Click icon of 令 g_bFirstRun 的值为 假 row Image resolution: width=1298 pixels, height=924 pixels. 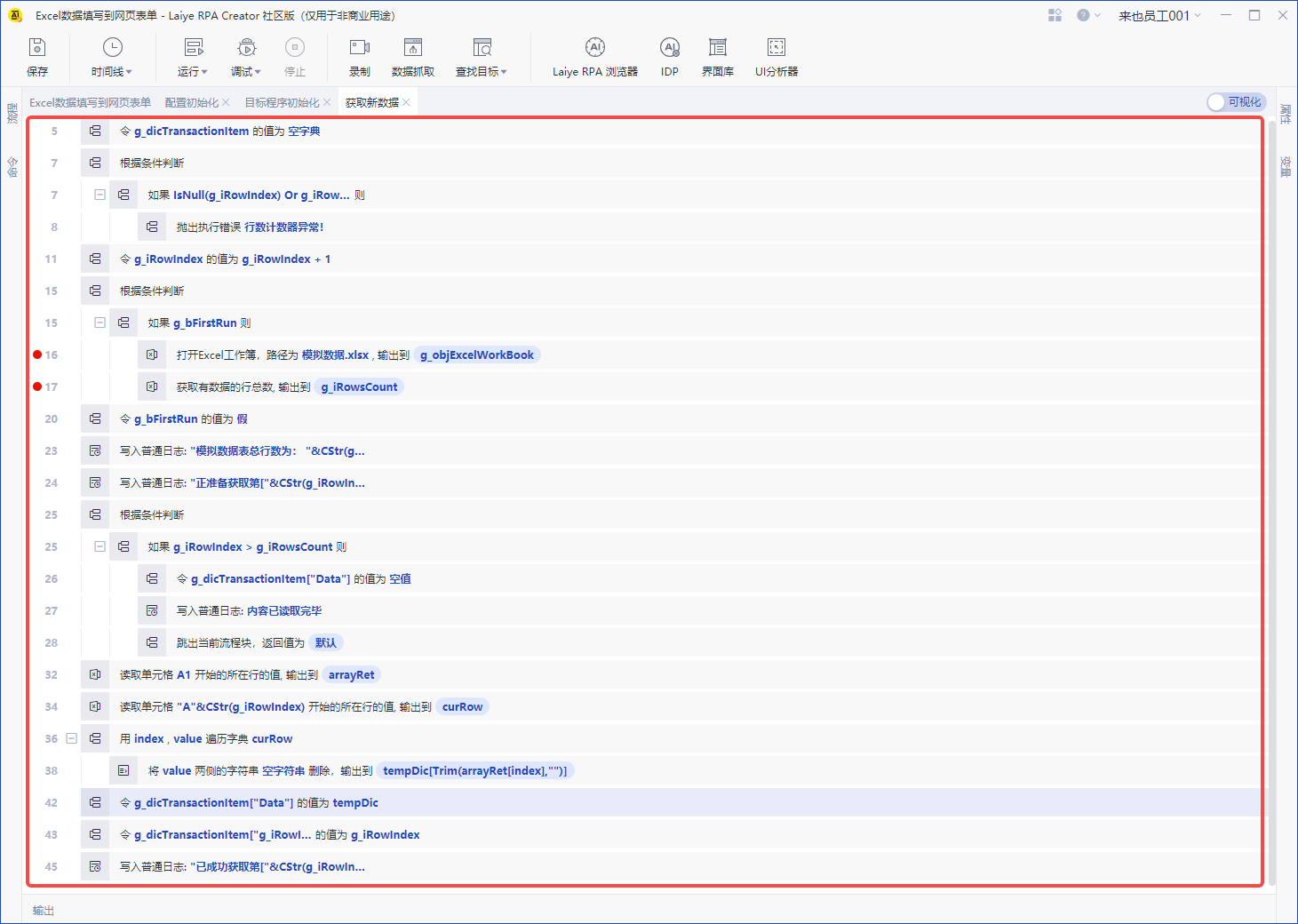[x=95, y=418]
